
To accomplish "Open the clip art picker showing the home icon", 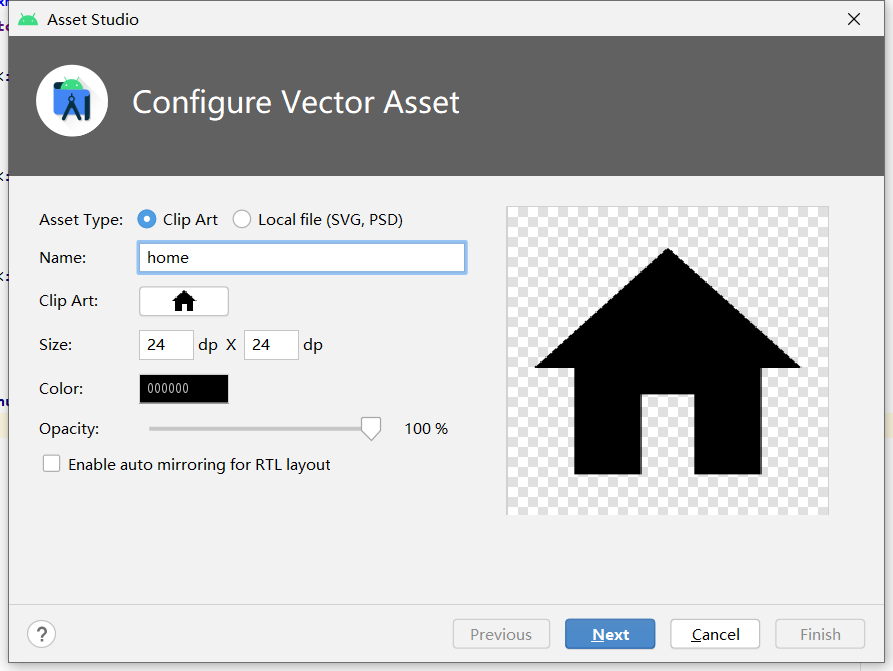I will (183, 300).
